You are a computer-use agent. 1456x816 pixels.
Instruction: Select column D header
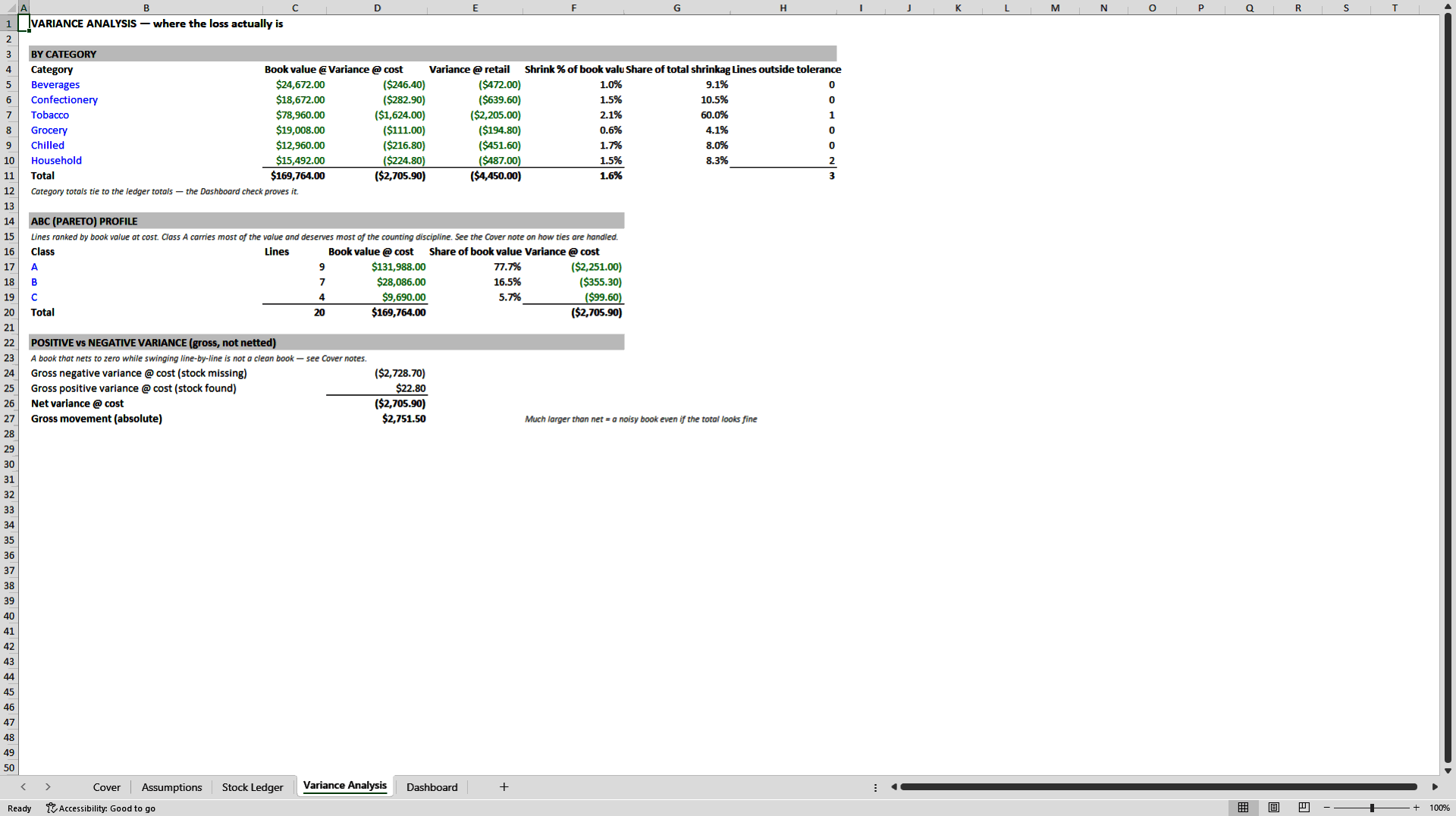(378, 8)
